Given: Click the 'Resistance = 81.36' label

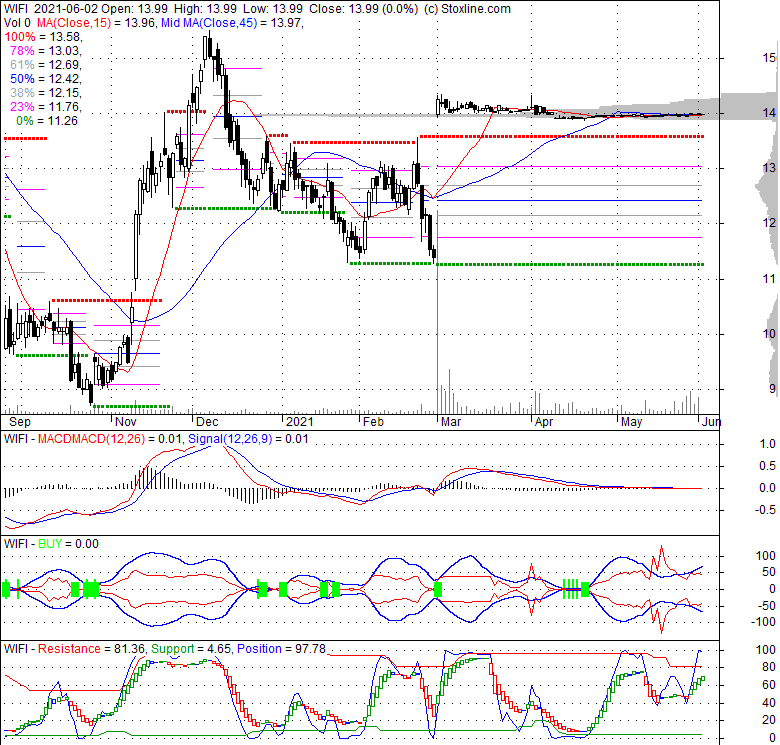Looking at the screenshot, I should (92, 649).
